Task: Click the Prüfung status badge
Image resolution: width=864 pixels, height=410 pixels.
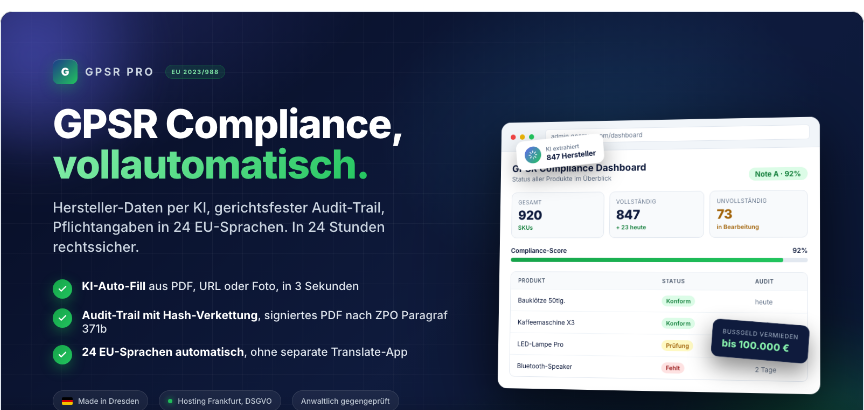Action: (x=677, y=346)
